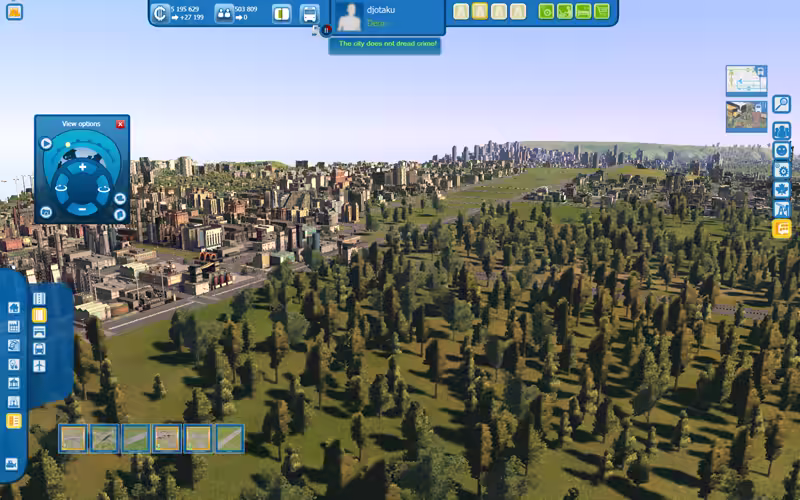Click the upper-right round view icon in View options
Viewport: 800px width, 500px height.
(120, 198)
